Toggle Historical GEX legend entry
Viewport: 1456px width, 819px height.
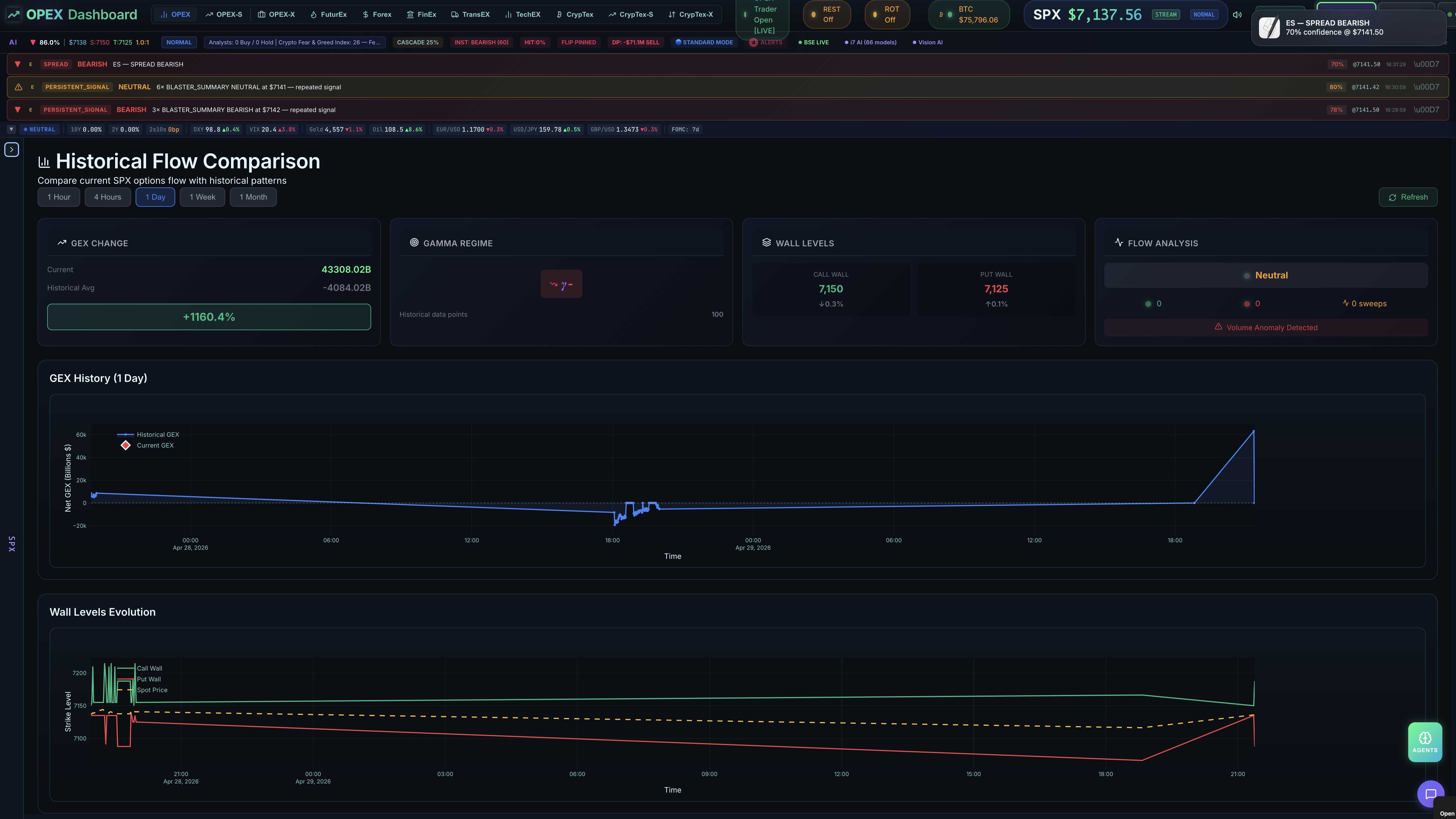pyautogui.click(x=148, y=435)
